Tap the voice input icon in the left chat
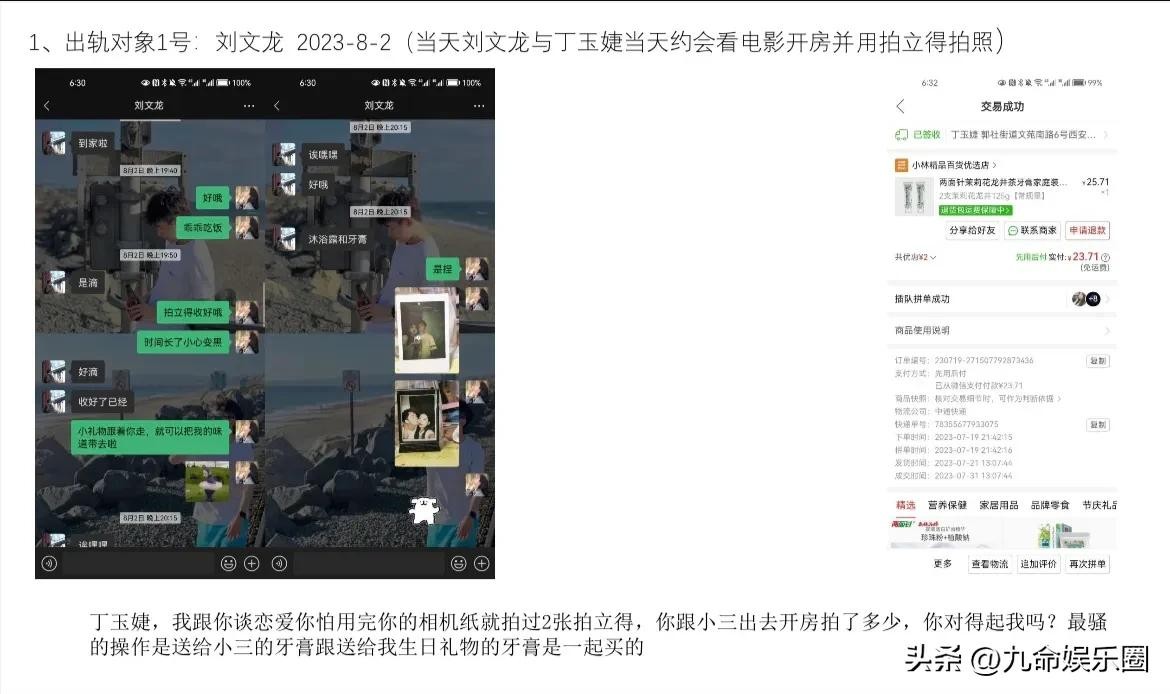1170x694 pixels. click(49, 563)
